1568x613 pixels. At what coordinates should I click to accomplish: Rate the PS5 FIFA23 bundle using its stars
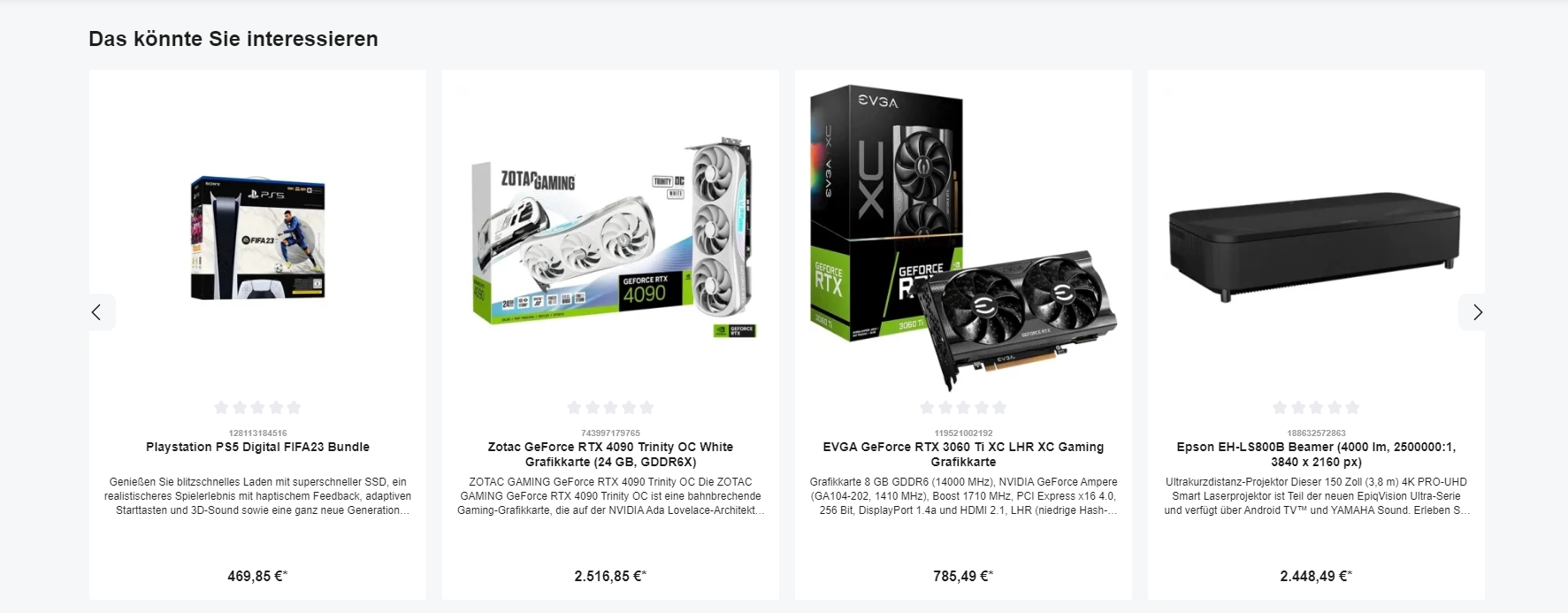(257, 408)
